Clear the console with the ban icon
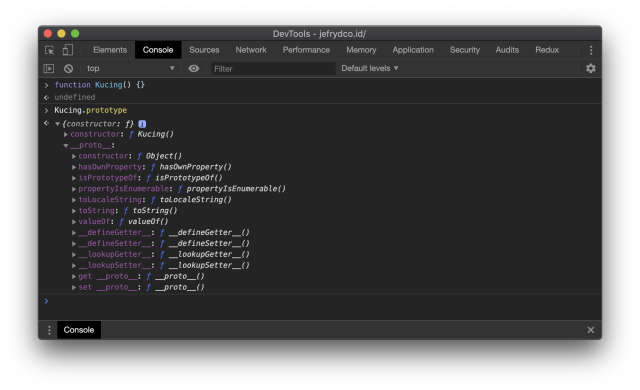 tap(68, 69)
